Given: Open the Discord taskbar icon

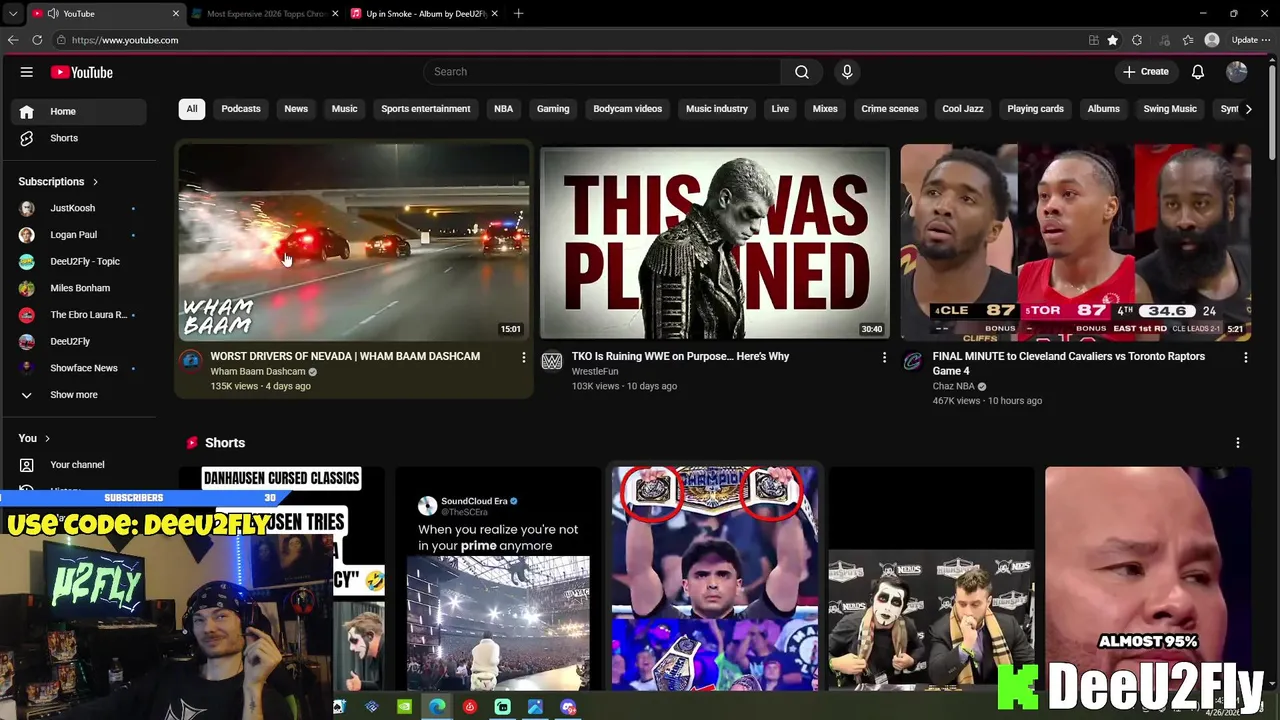Looking at the screenshot, I should click(x=568, y=707).
